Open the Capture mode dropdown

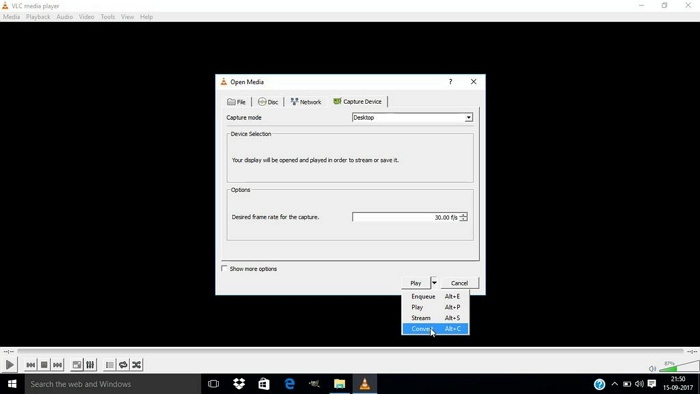pos(412,117)
